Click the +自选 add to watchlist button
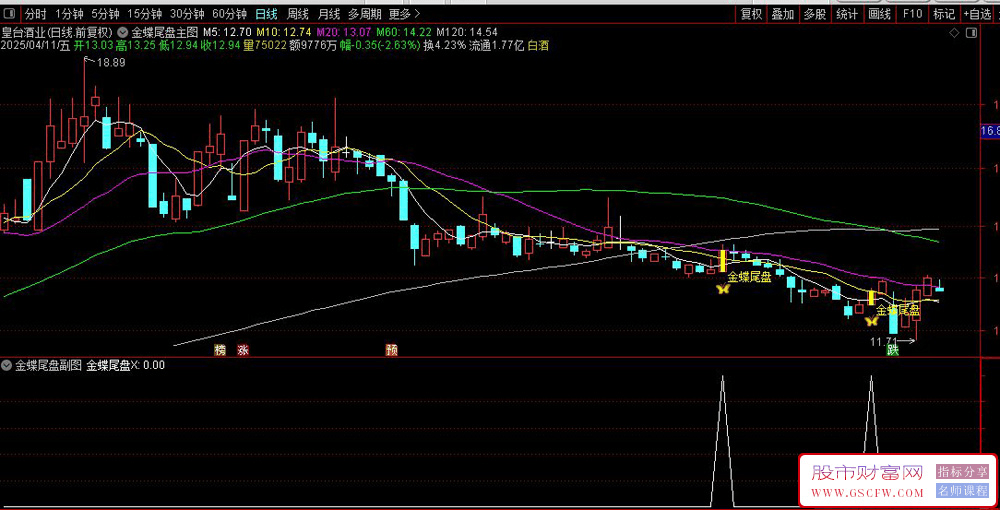The height and width of the screenshot is (510, 1000). pos(976,13)
